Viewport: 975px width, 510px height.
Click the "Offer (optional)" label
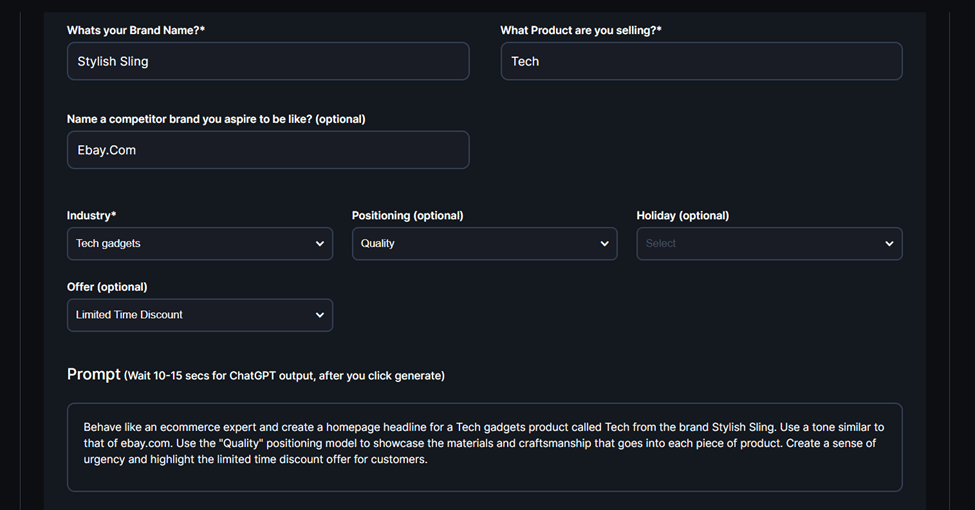tap(107, 287)
